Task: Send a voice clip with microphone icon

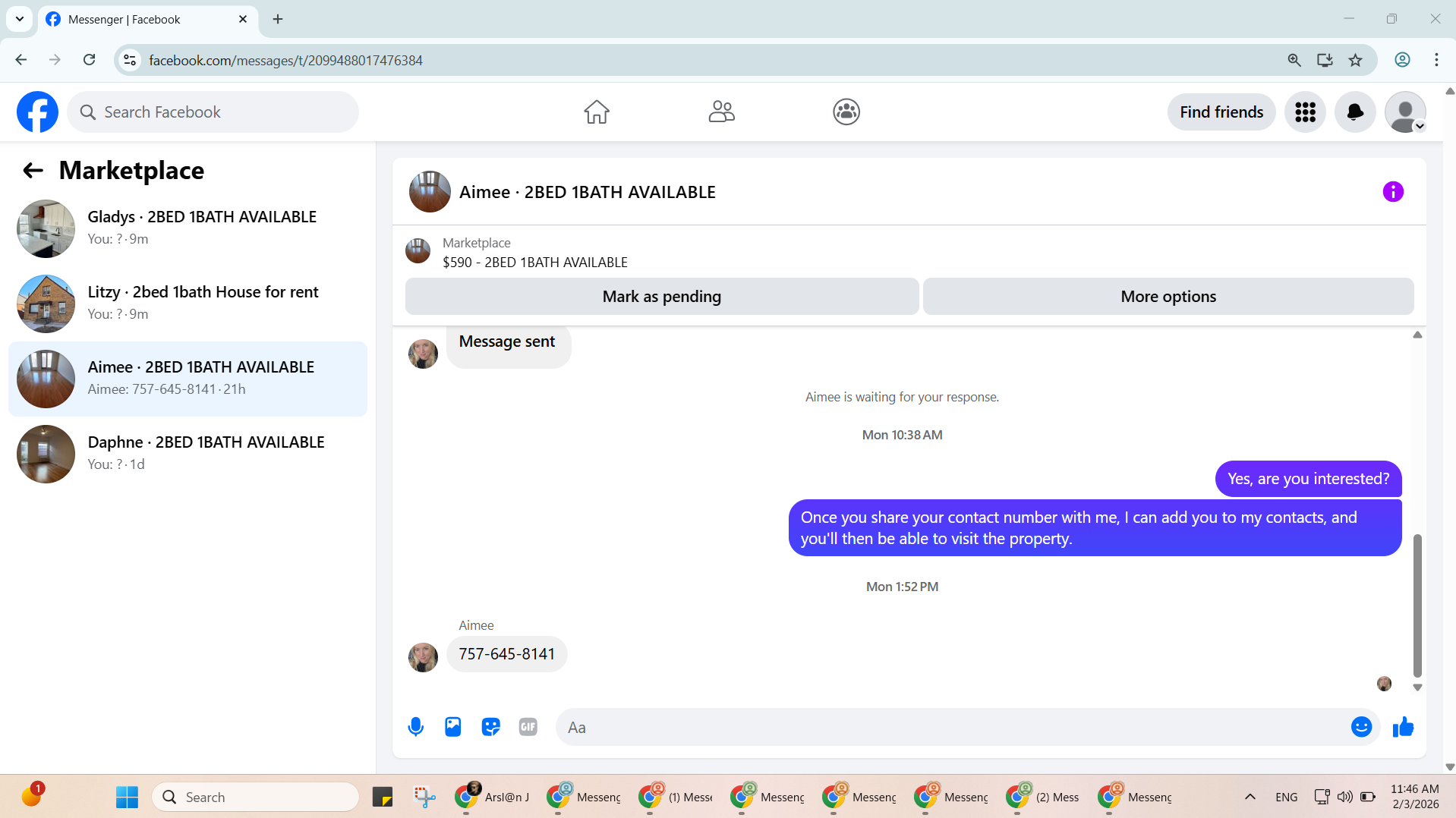Action: tap(416, 727)
